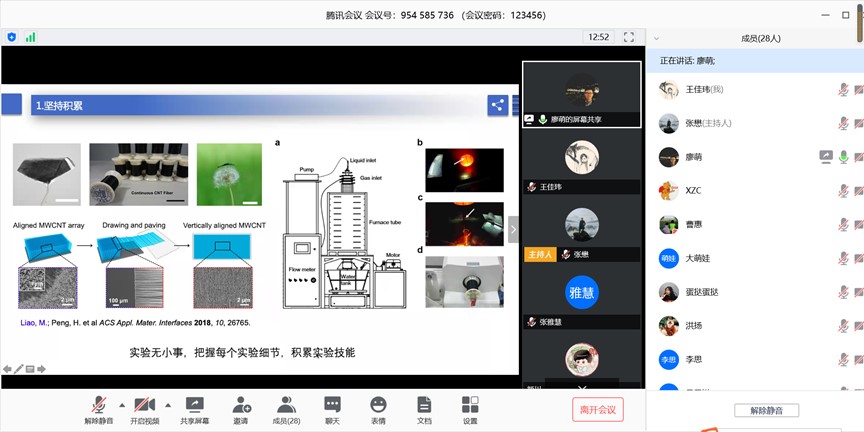Open the 表情 emoji reactions icon
The height and width of the screenshot is (432, 864).
pyautogui.click(x=378, y=405)
